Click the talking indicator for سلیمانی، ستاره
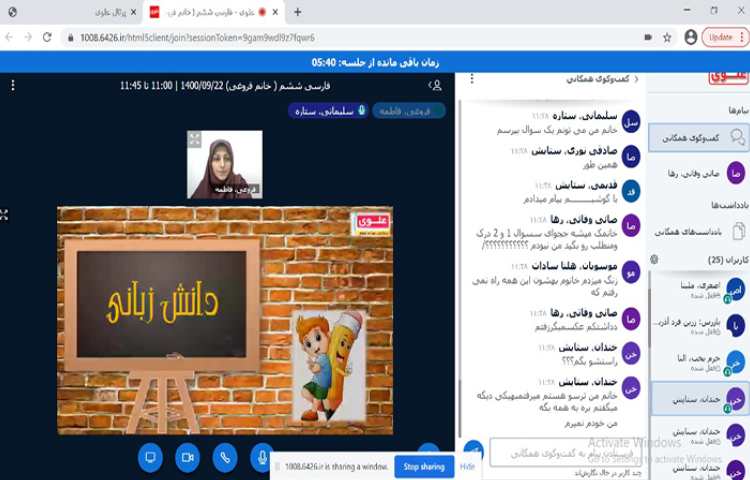 pyautogui.click(x=328, y=111)
